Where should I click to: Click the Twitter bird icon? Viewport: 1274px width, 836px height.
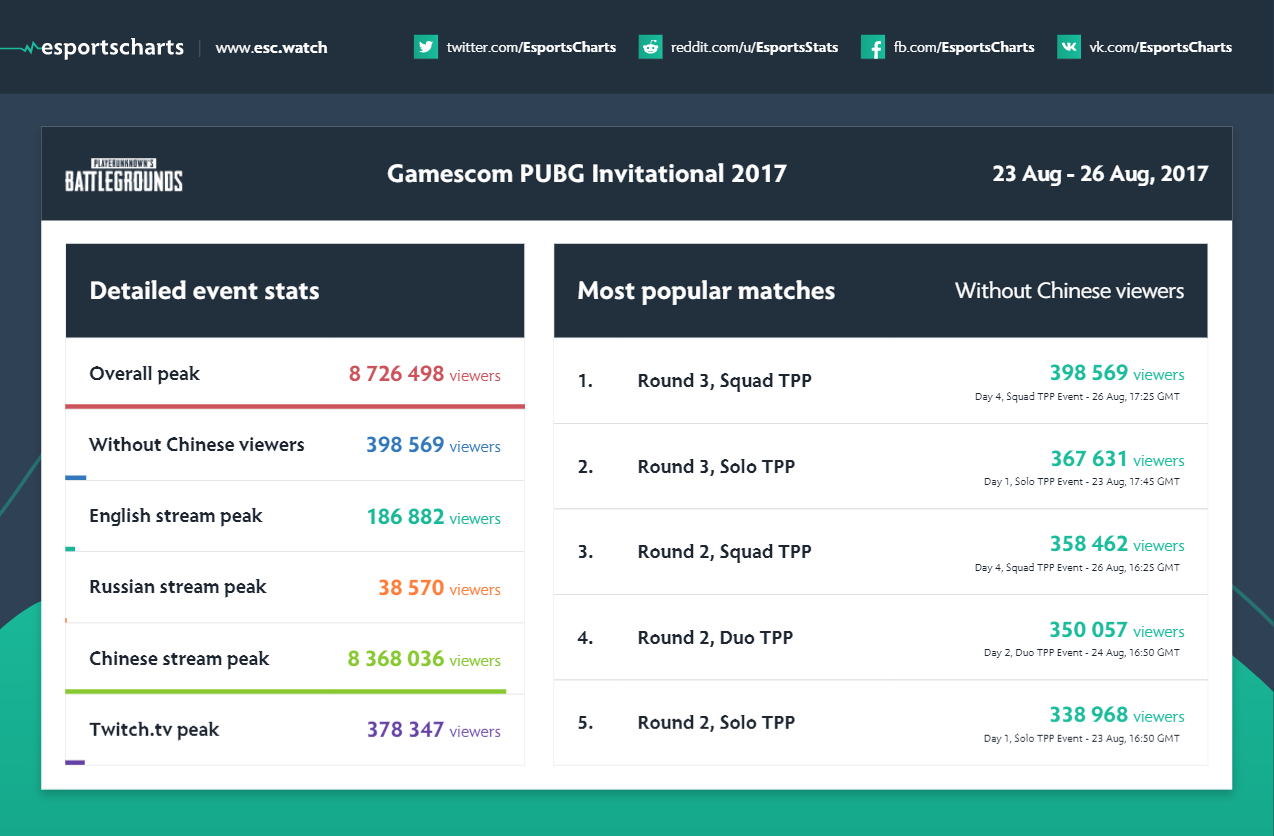point(426,47)
